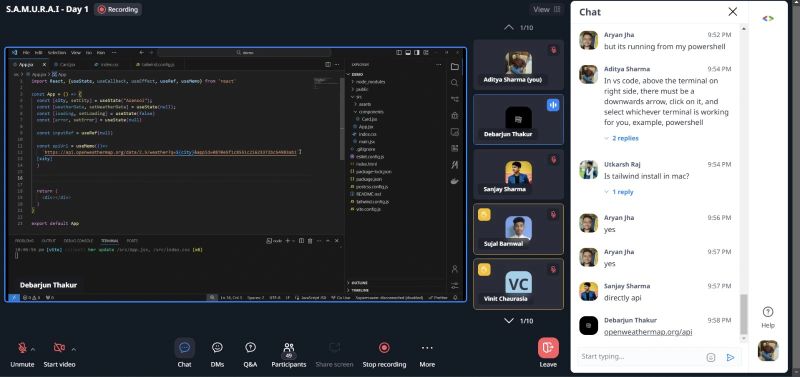Open the More options menu
This screenshot has width=800, height=377.
tap(427, 354)
